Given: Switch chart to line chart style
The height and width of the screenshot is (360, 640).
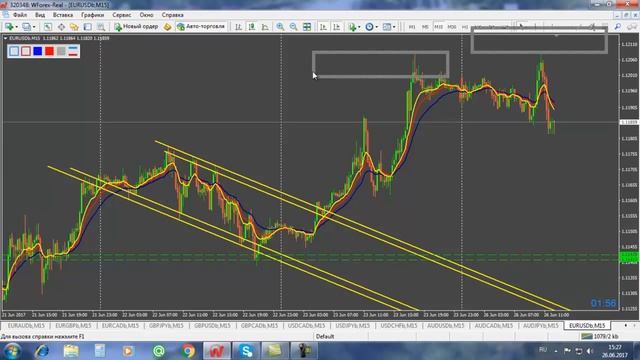Looking at the screenshot, I should tap(265, 27).
